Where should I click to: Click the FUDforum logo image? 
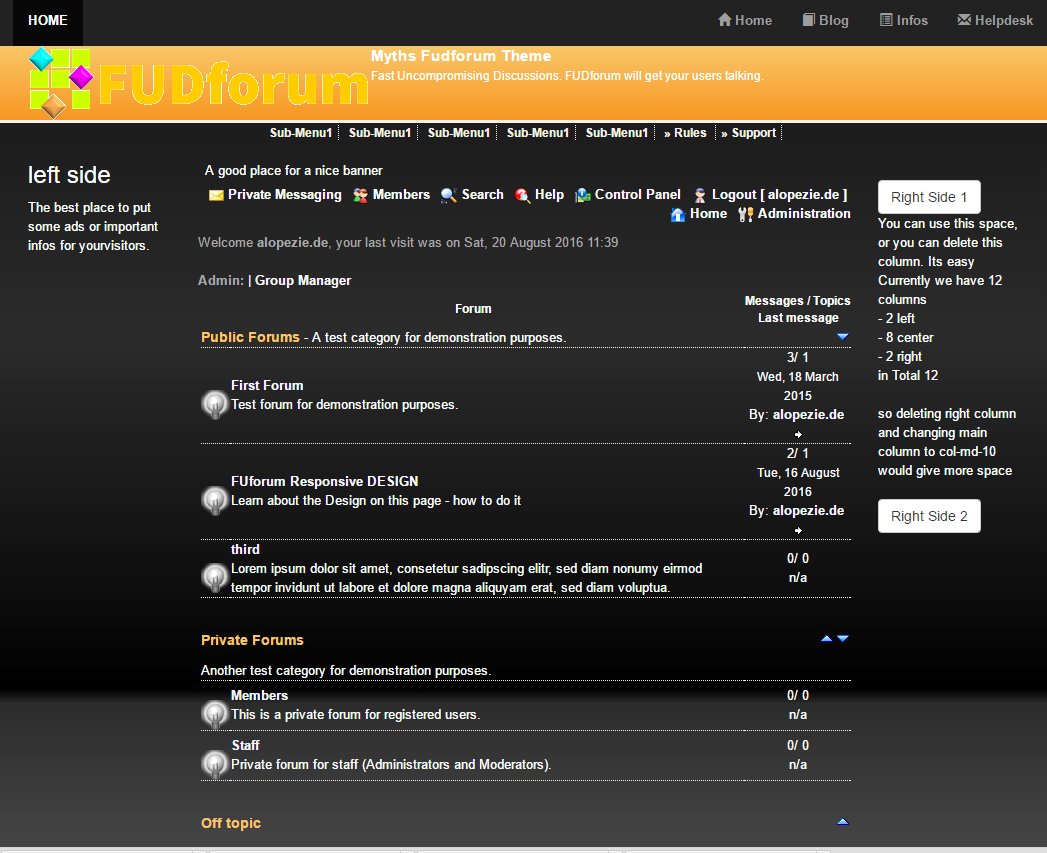coord(198,83)
